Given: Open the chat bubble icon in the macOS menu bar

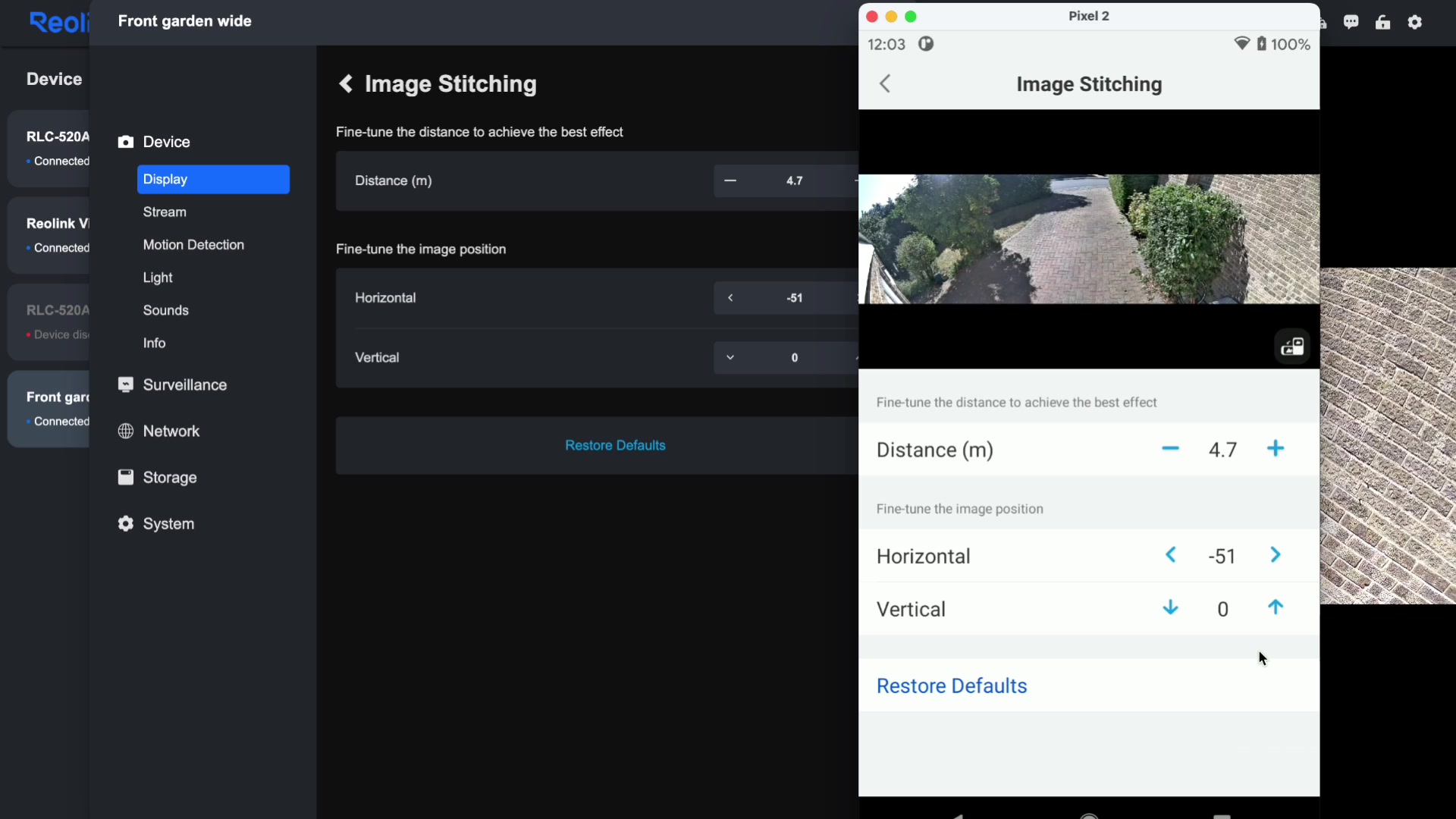Looking at the screenshot, I should [x=1352, y=22].
